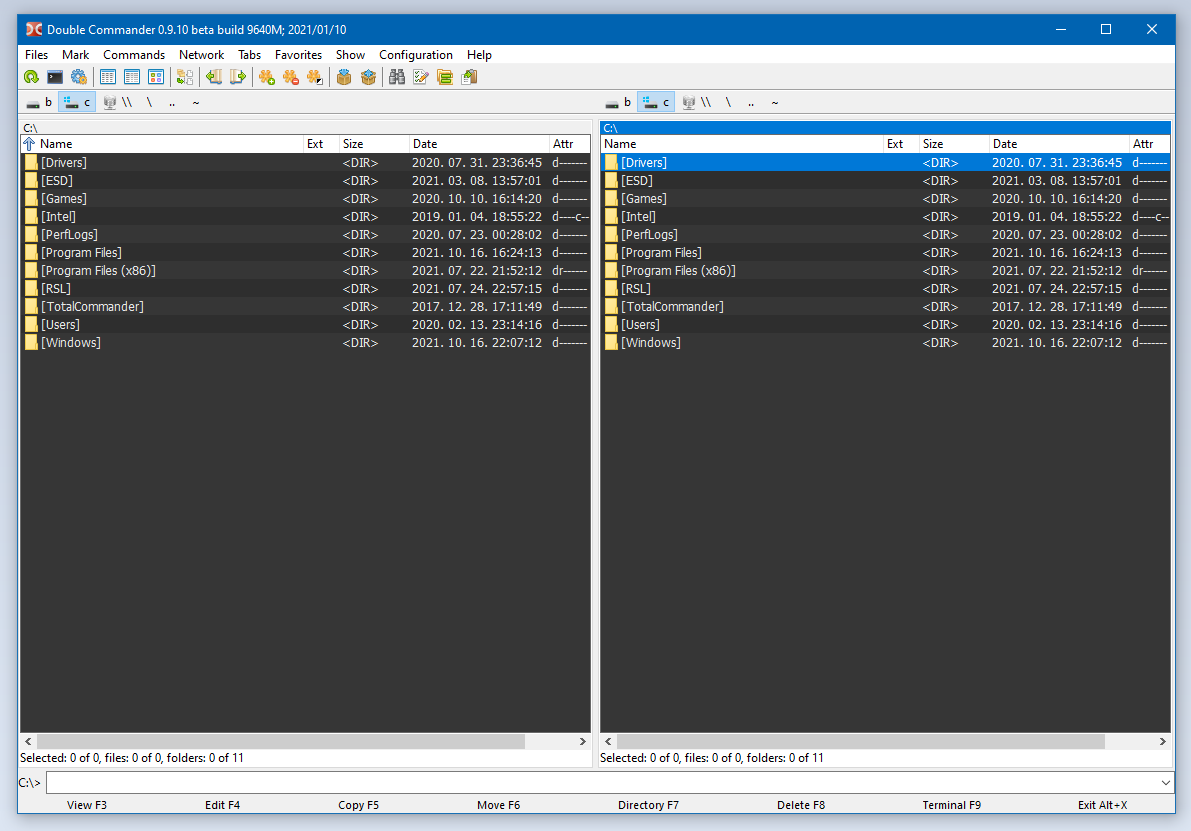This screenshot has height=831, width=1191.
Task: Click Edit F4 function button
Action: click(223, 805)
